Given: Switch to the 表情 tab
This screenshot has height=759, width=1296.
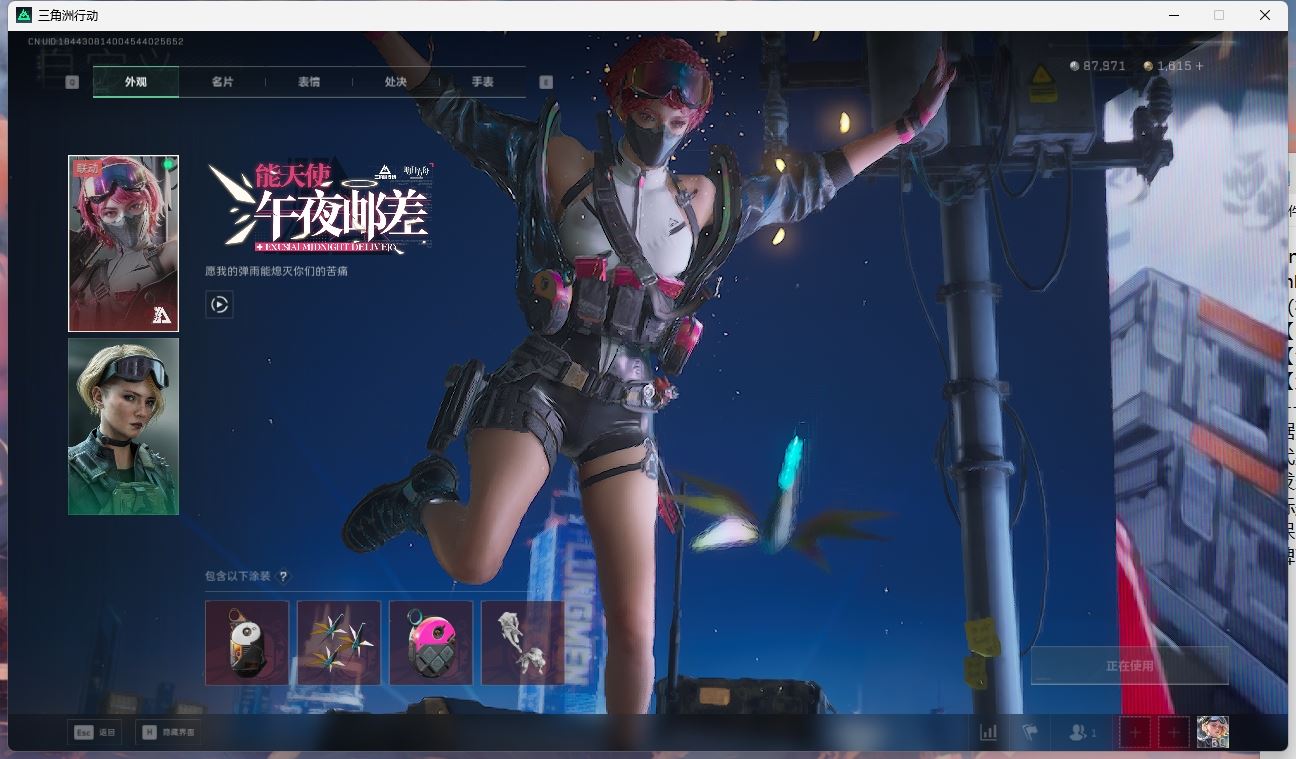Looking at the screenshot, I should [309, 82].
